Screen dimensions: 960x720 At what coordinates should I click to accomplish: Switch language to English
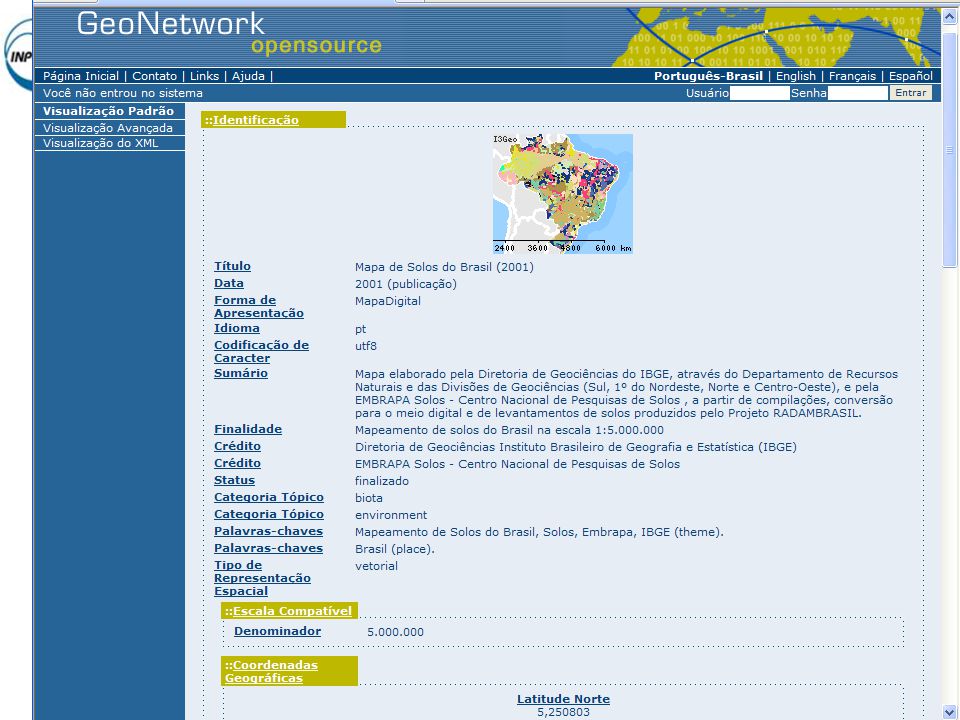point(795,76)
